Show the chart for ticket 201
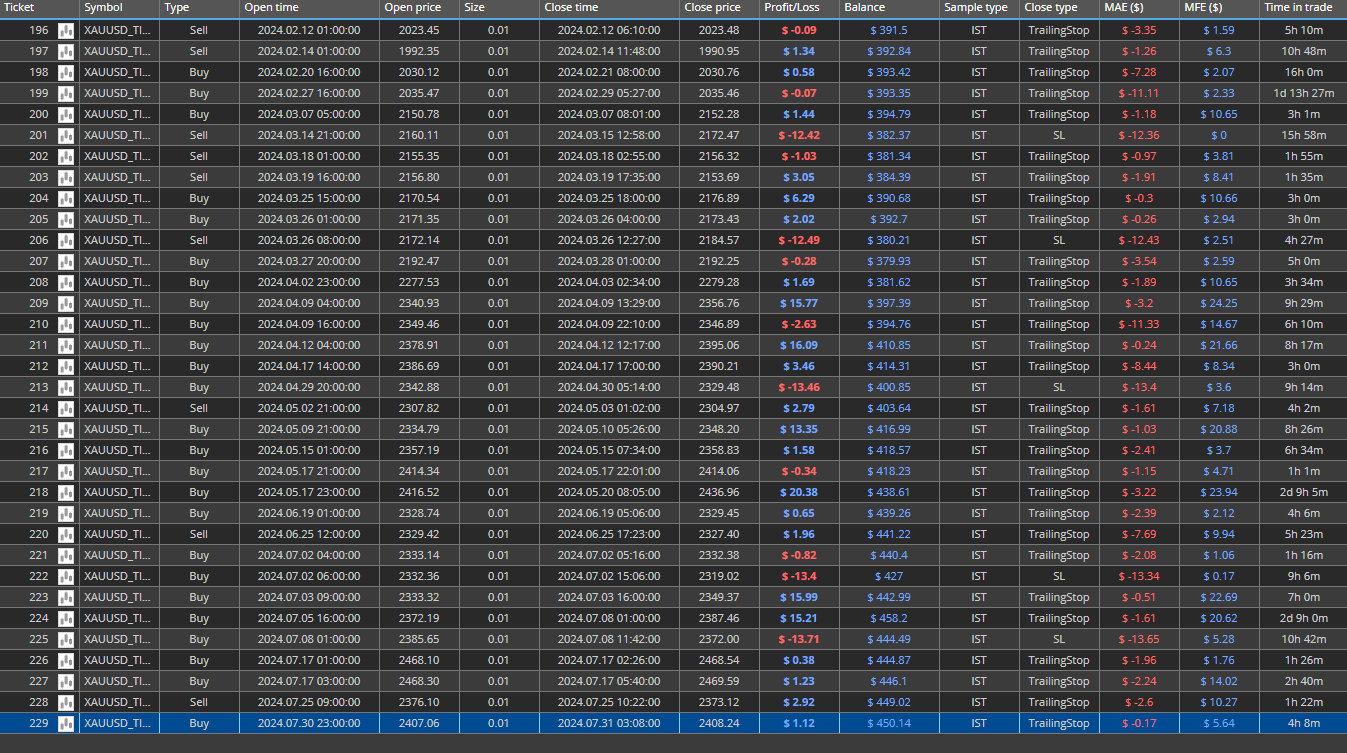Screen dimensions: 1347x753 (x=67, y=135)
